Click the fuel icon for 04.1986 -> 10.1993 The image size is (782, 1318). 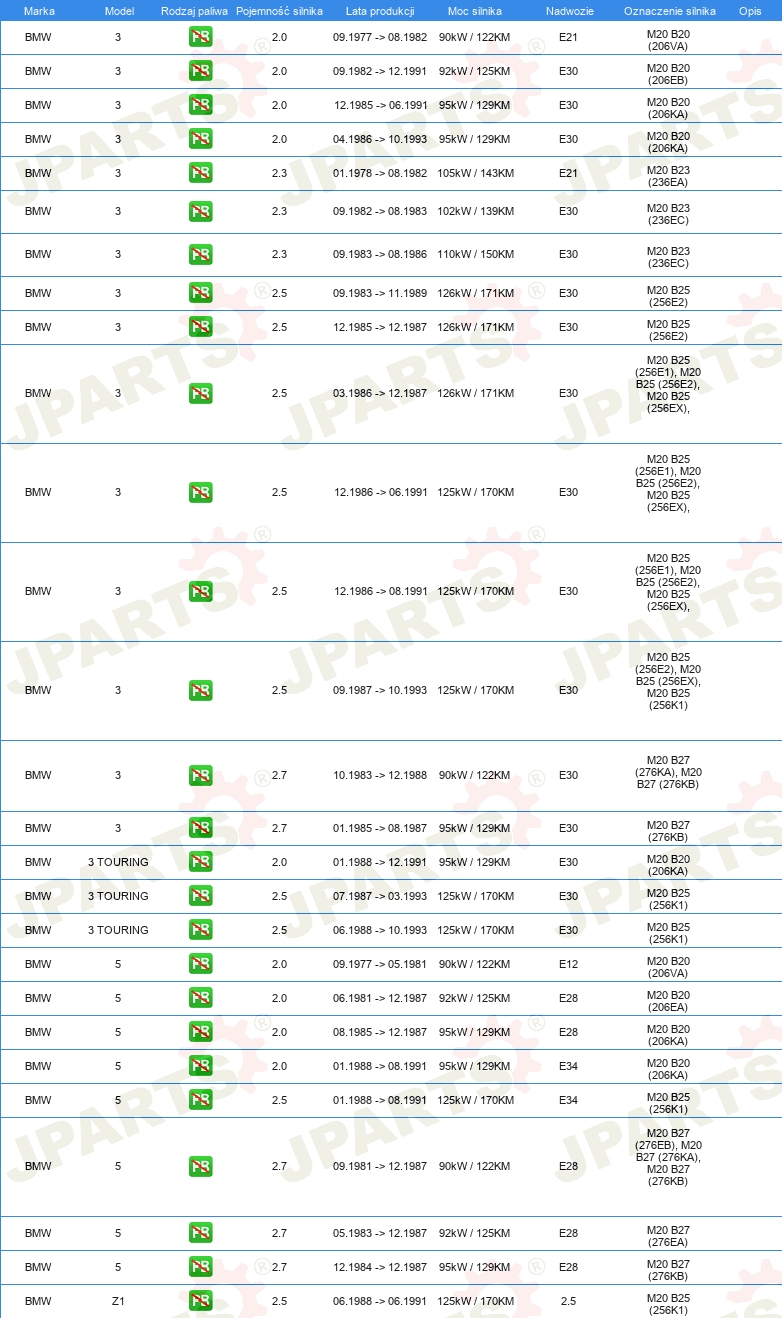[200, 139]
